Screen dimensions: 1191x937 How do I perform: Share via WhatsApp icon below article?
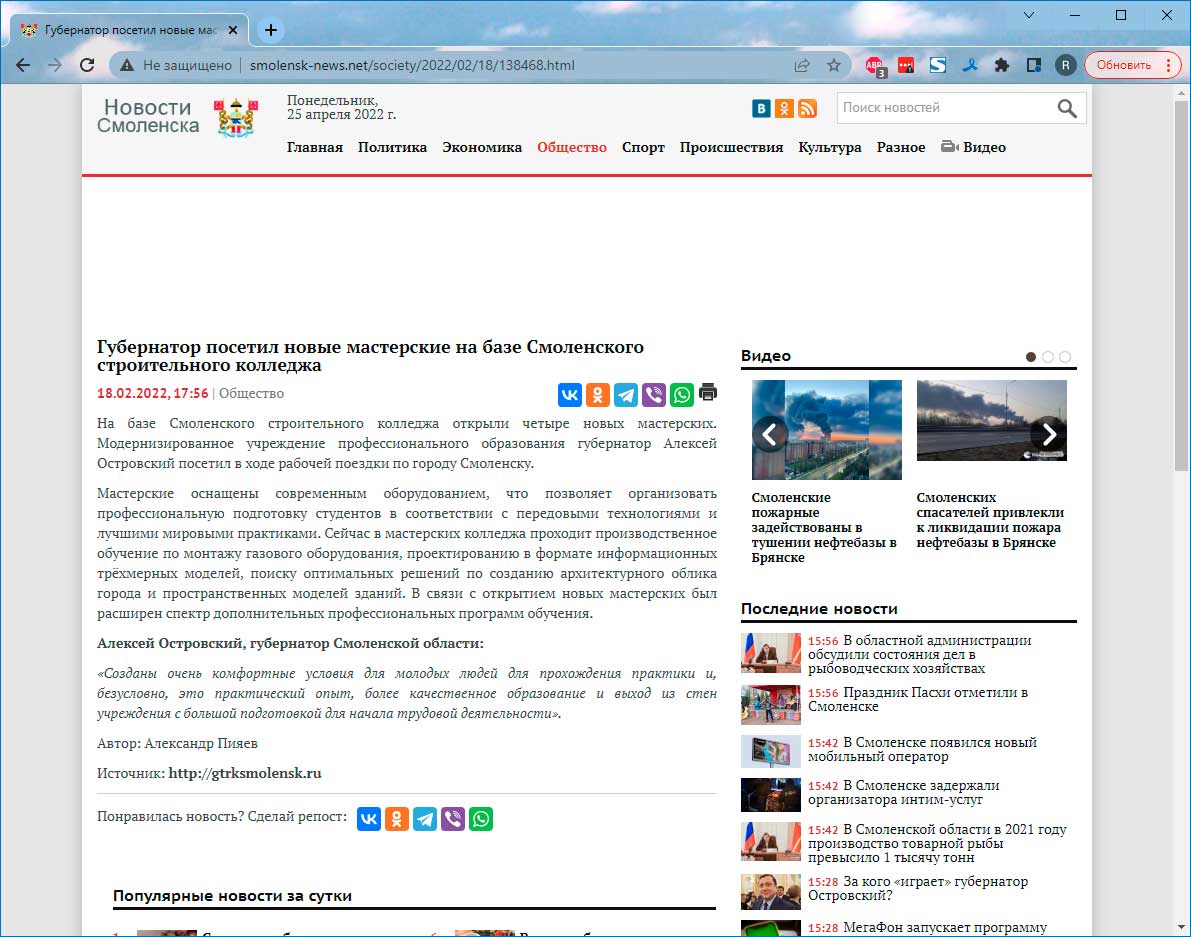[481, 819]
